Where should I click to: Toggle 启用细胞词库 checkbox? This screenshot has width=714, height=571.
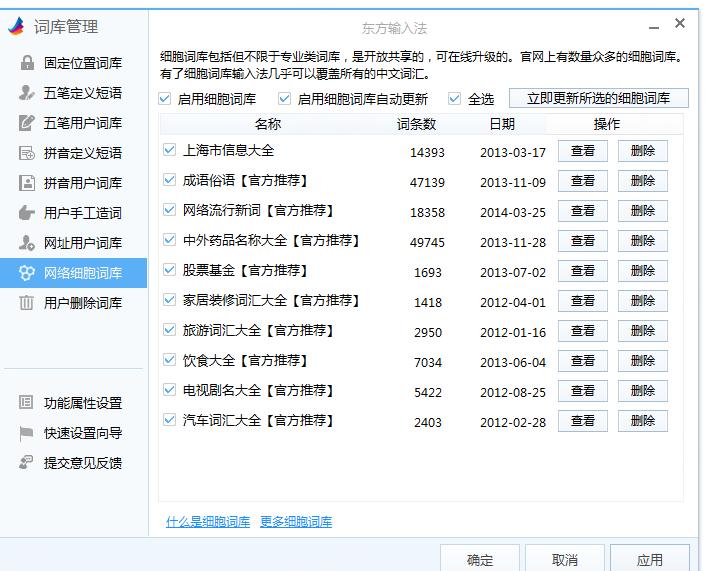165,98
